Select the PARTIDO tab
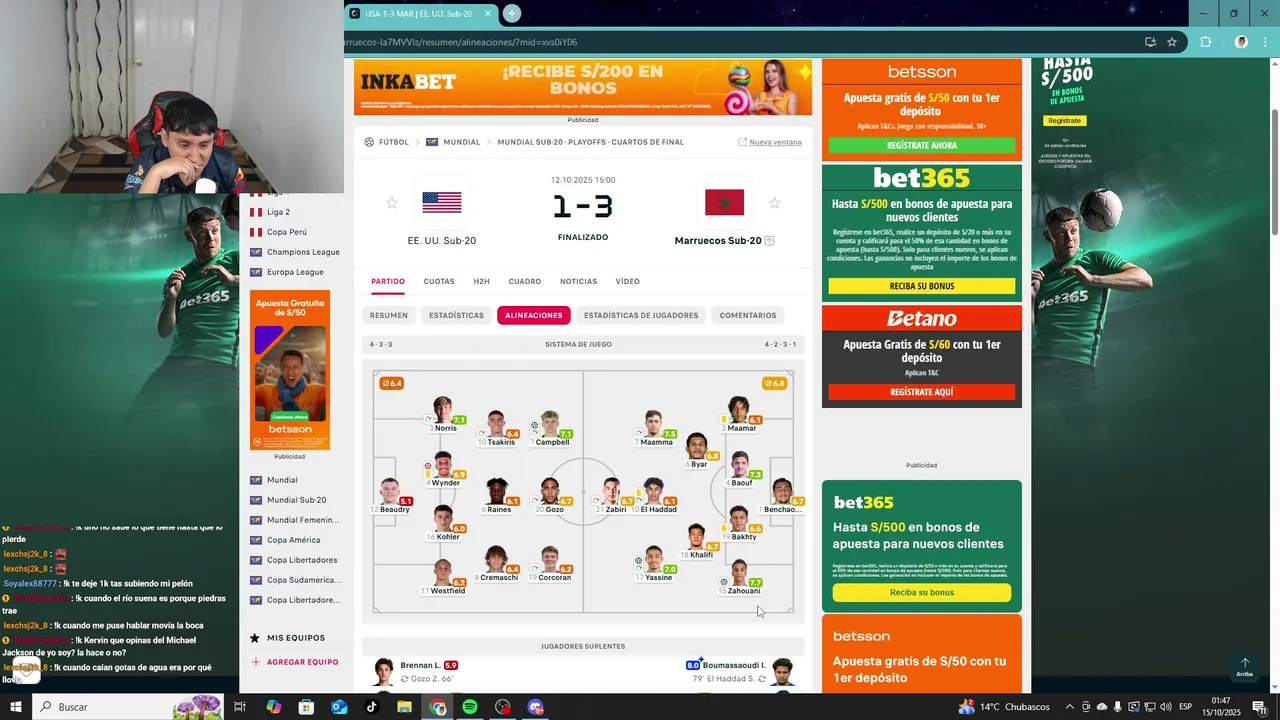Screen dimensions: 1280x720 388,282
